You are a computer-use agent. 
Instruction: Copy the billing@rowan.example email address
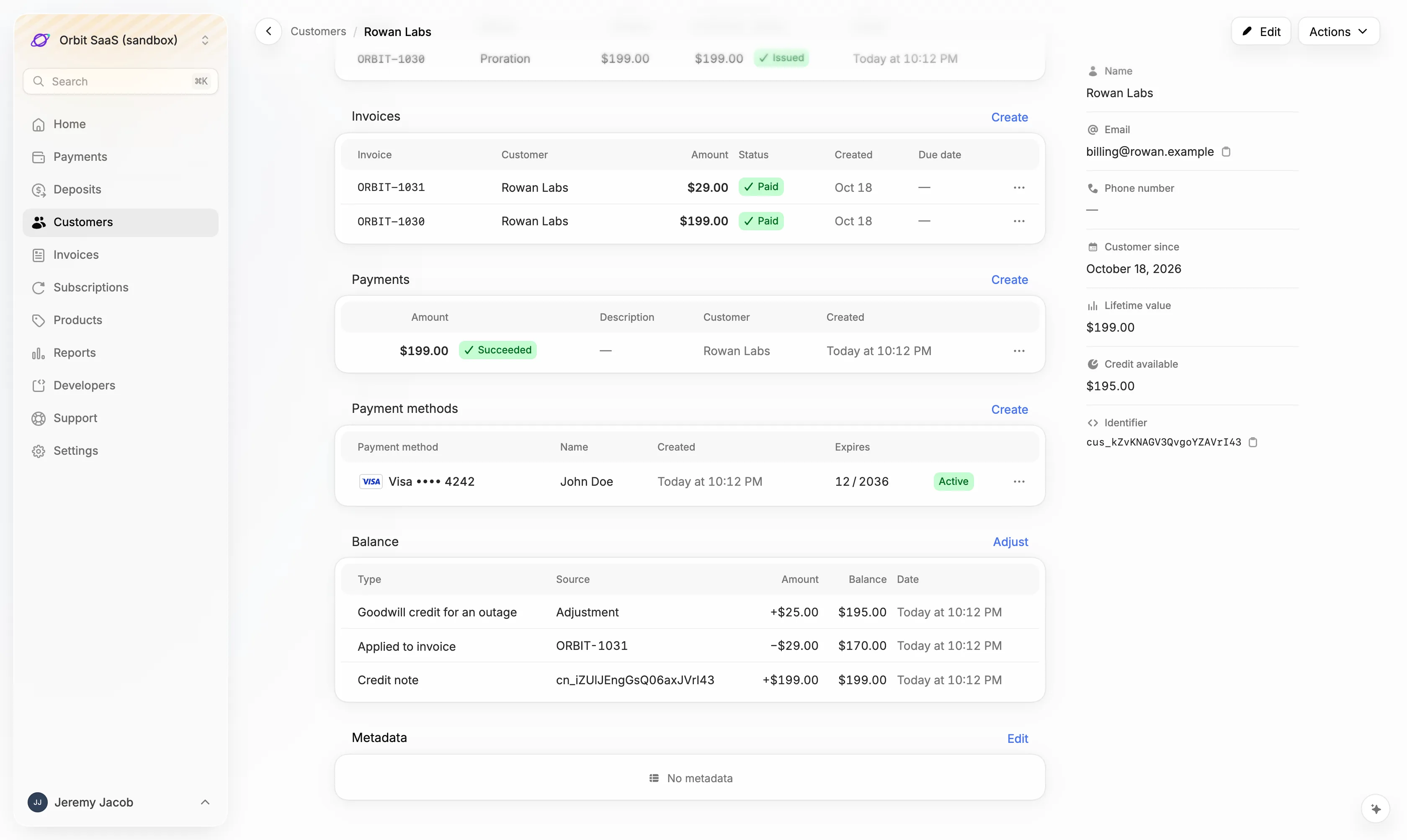coord(1226,152)
